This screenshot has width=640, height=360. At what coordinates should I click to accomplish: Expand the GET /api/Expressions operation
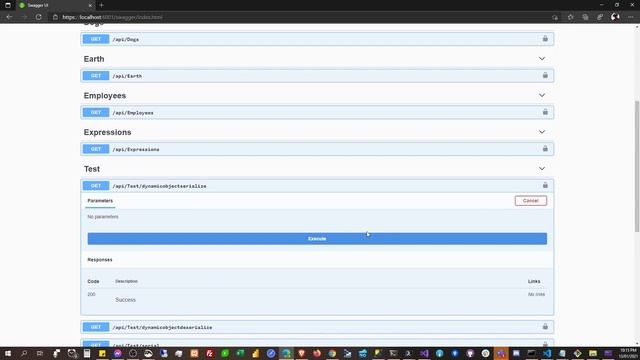coord(317,149)
